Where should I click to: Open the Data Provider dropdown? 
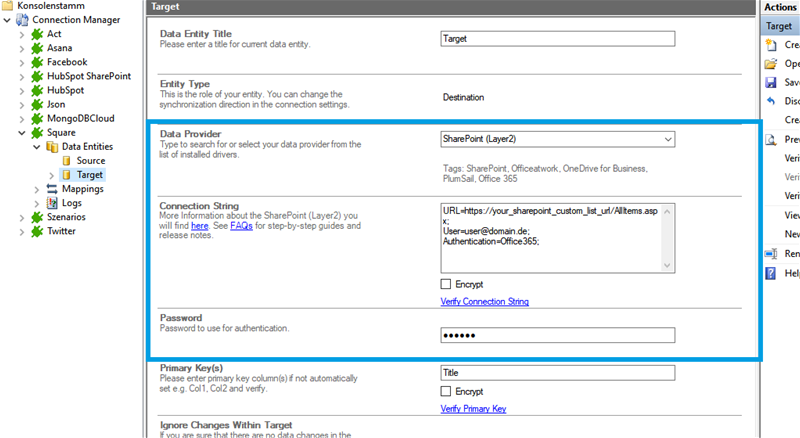pos(667,139)
